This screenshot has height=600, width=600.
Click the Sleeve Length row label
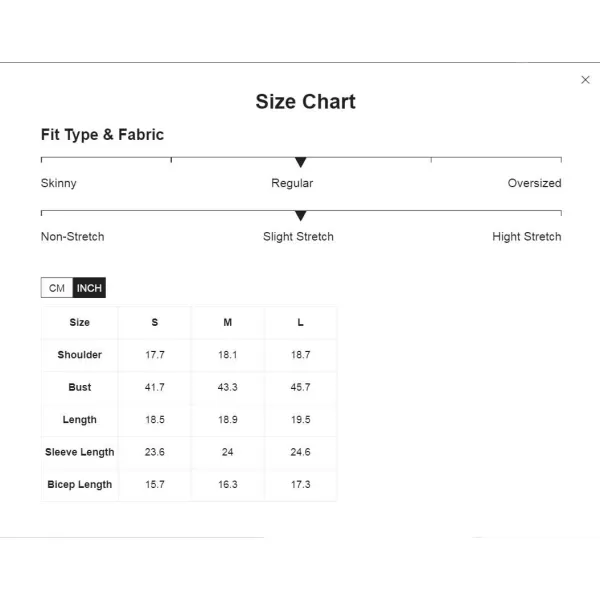(x=80, y=452)
